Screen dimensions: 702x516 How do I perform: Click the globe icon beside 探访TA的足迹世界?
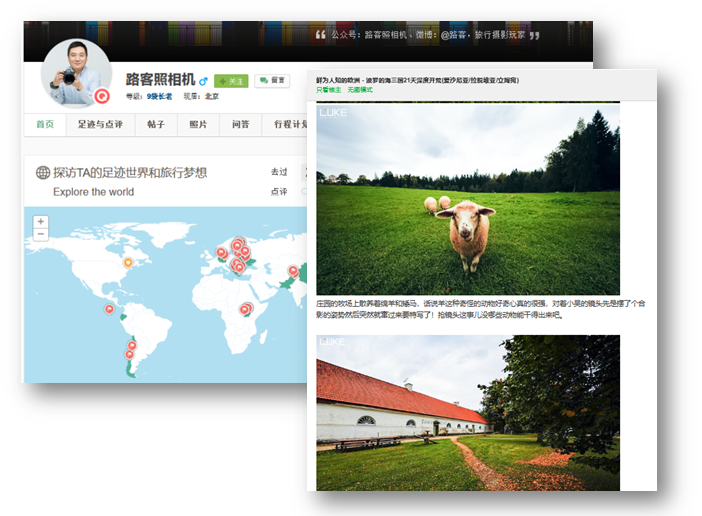(x=42, y=173)
